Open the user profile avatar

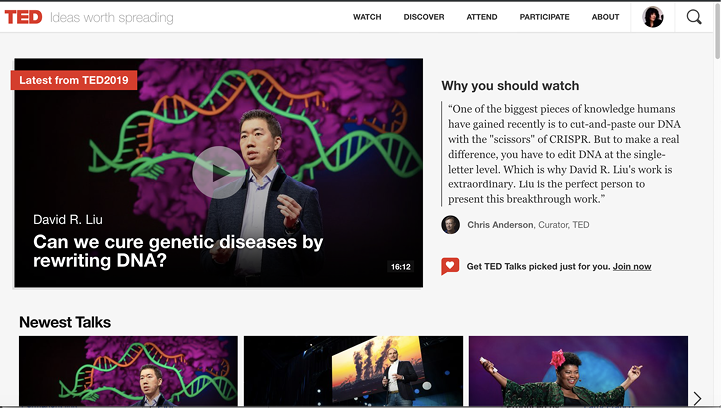653,17
